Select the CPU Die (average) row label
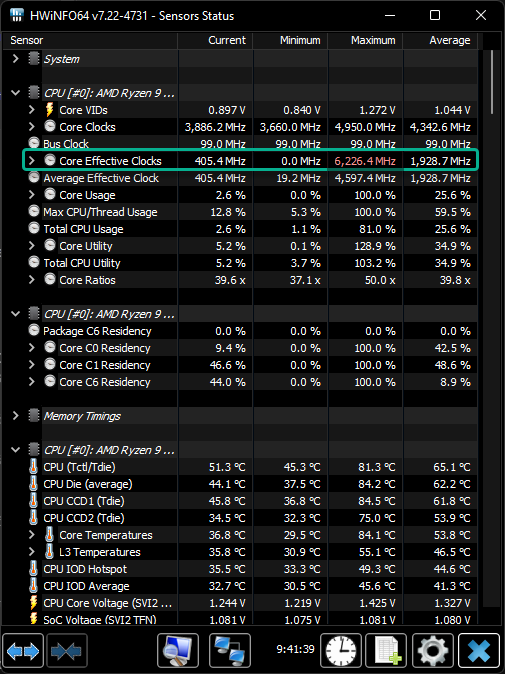 (88, 484)
